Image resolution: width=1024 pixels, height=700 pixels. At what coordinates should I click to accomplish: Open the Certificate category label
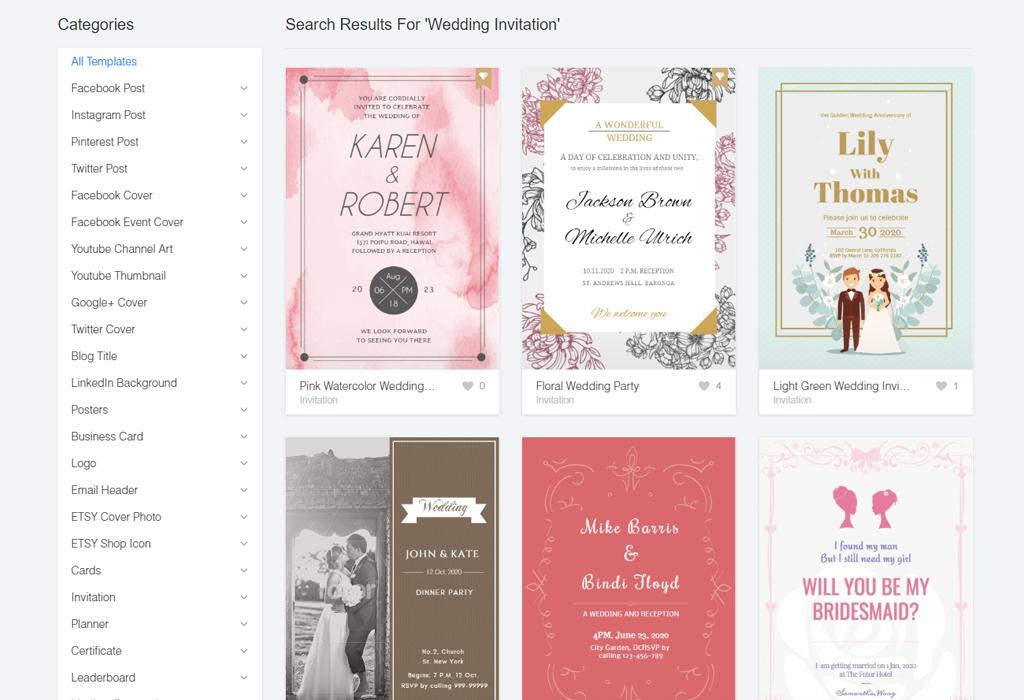click(97, 650)
